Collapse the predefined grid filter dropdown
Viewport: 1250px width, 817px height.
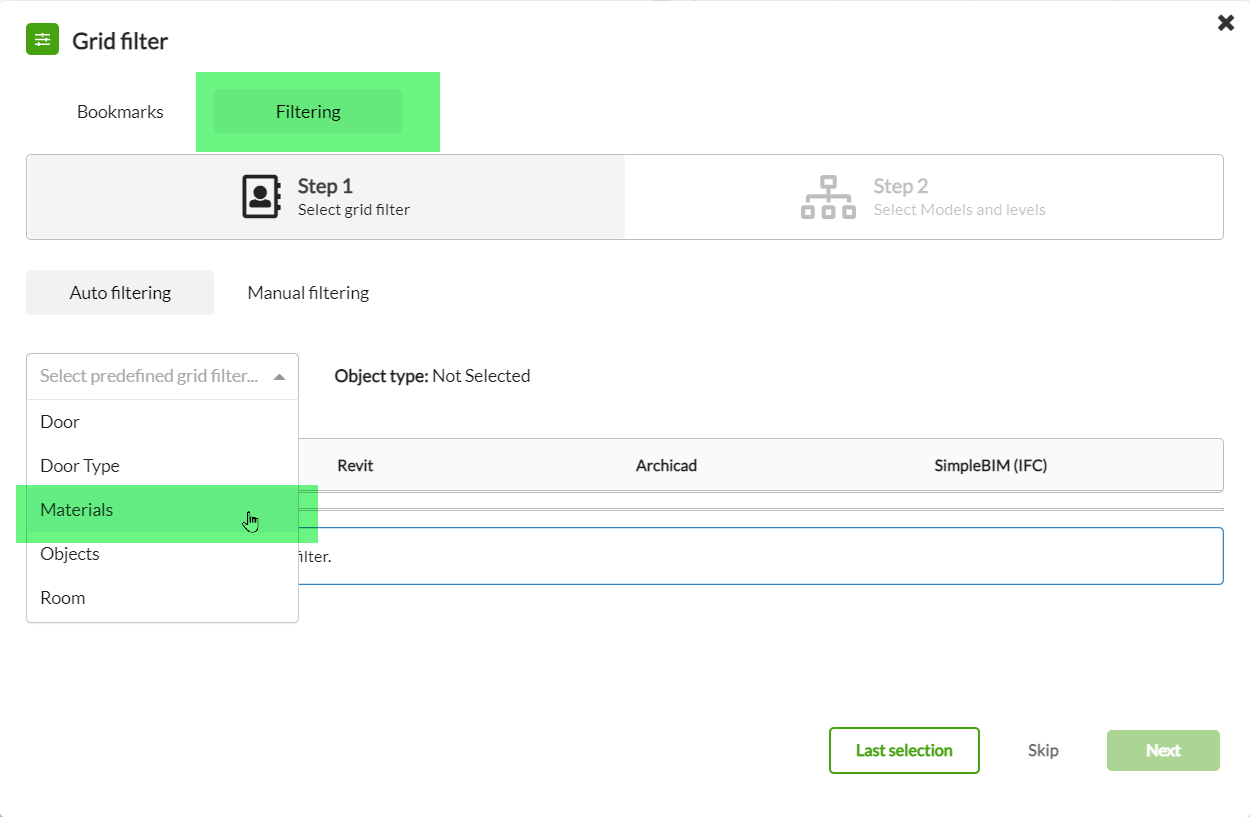point(279,376)
